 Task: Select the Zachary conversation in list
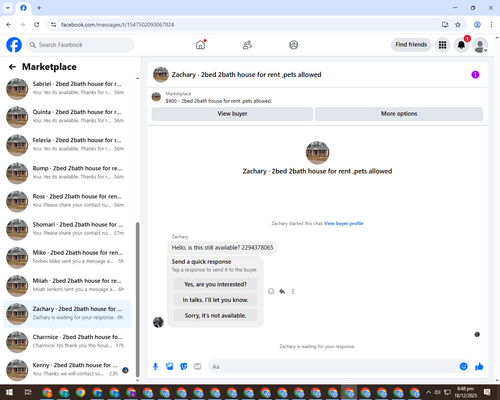(x=67, y=313)
